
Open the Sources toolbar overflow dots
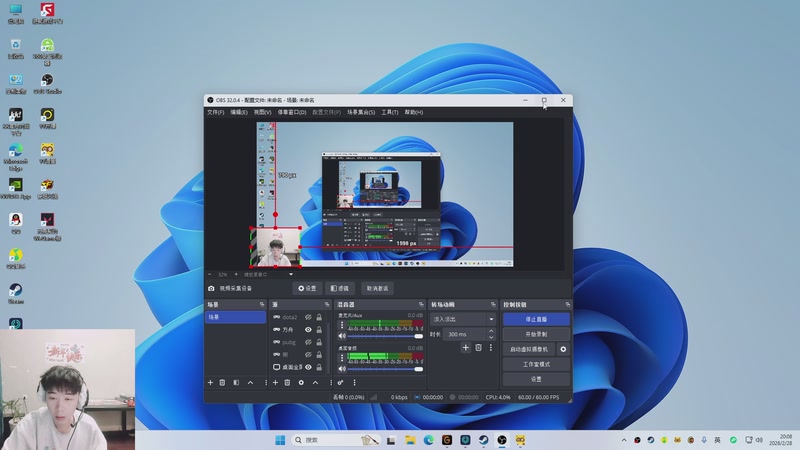(x=331, y=383)
